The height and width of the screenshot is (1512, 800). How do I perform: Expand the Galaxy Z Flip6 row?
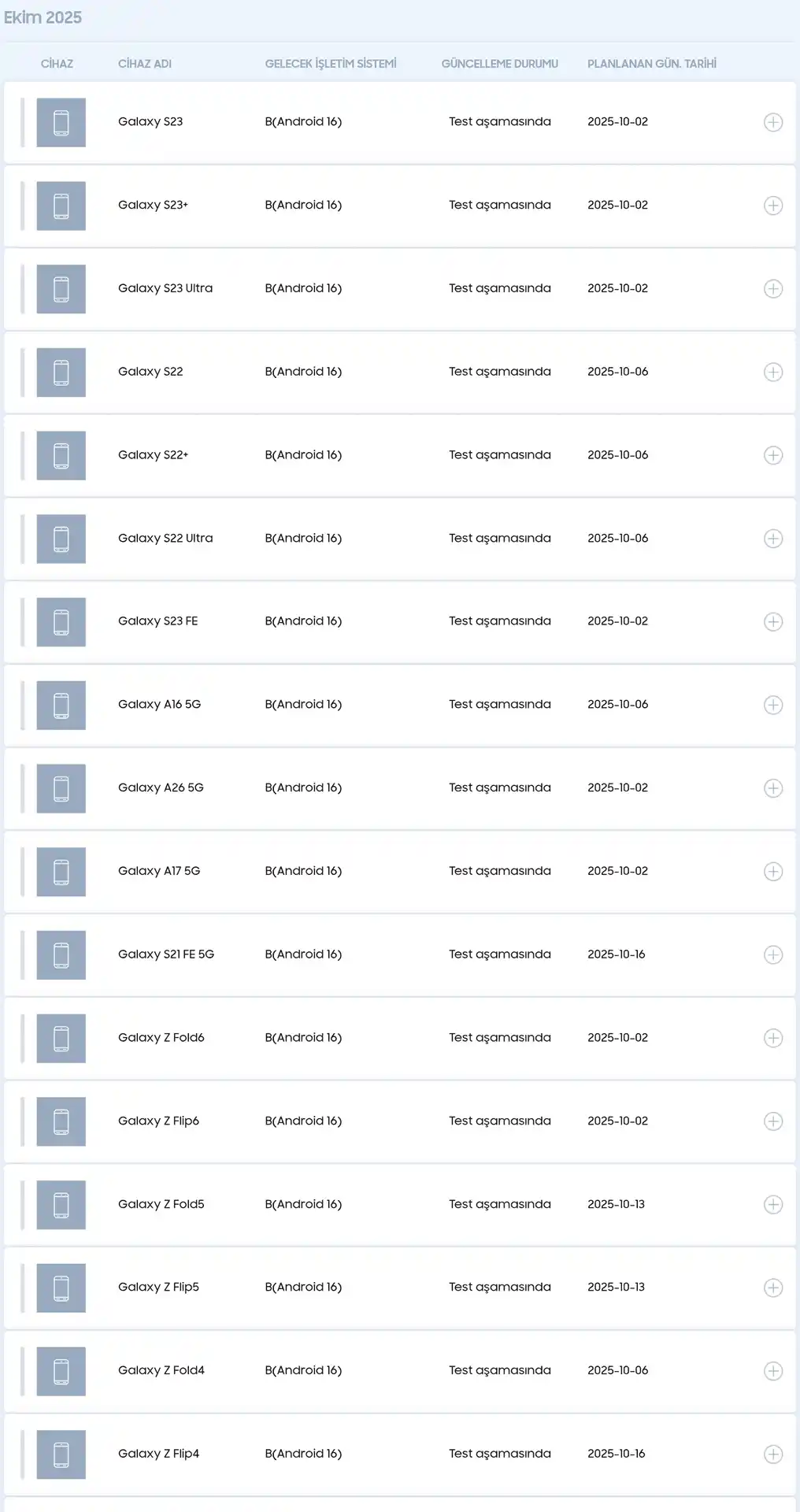773,1121
